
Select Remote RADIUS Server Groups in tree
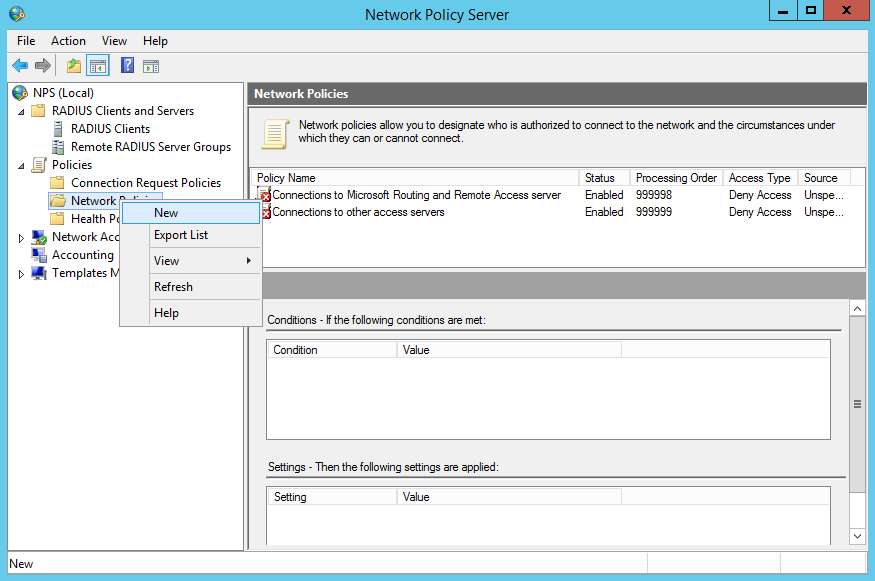(150, 147)
